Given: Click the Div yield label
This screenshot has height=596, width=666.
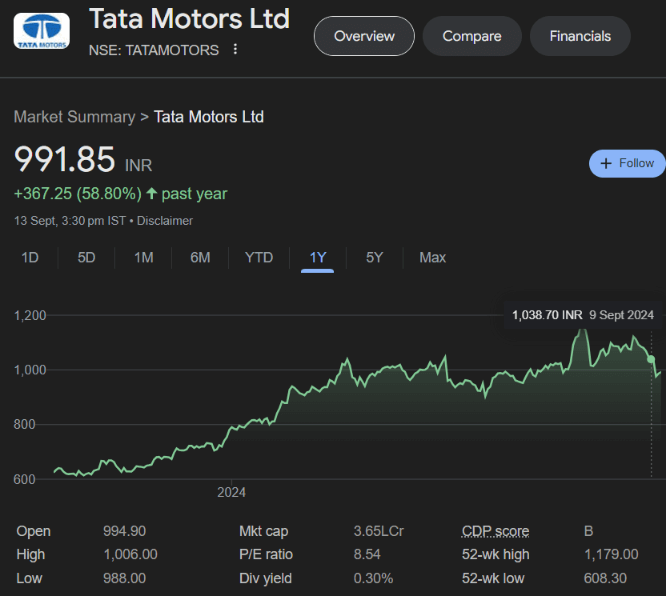Looking at the screenshot, I should [x=265, y=578].
